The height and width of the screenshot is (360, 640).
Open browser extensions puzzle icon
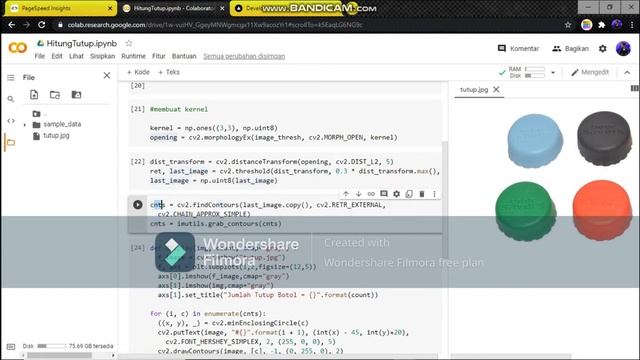click(602, 25)
